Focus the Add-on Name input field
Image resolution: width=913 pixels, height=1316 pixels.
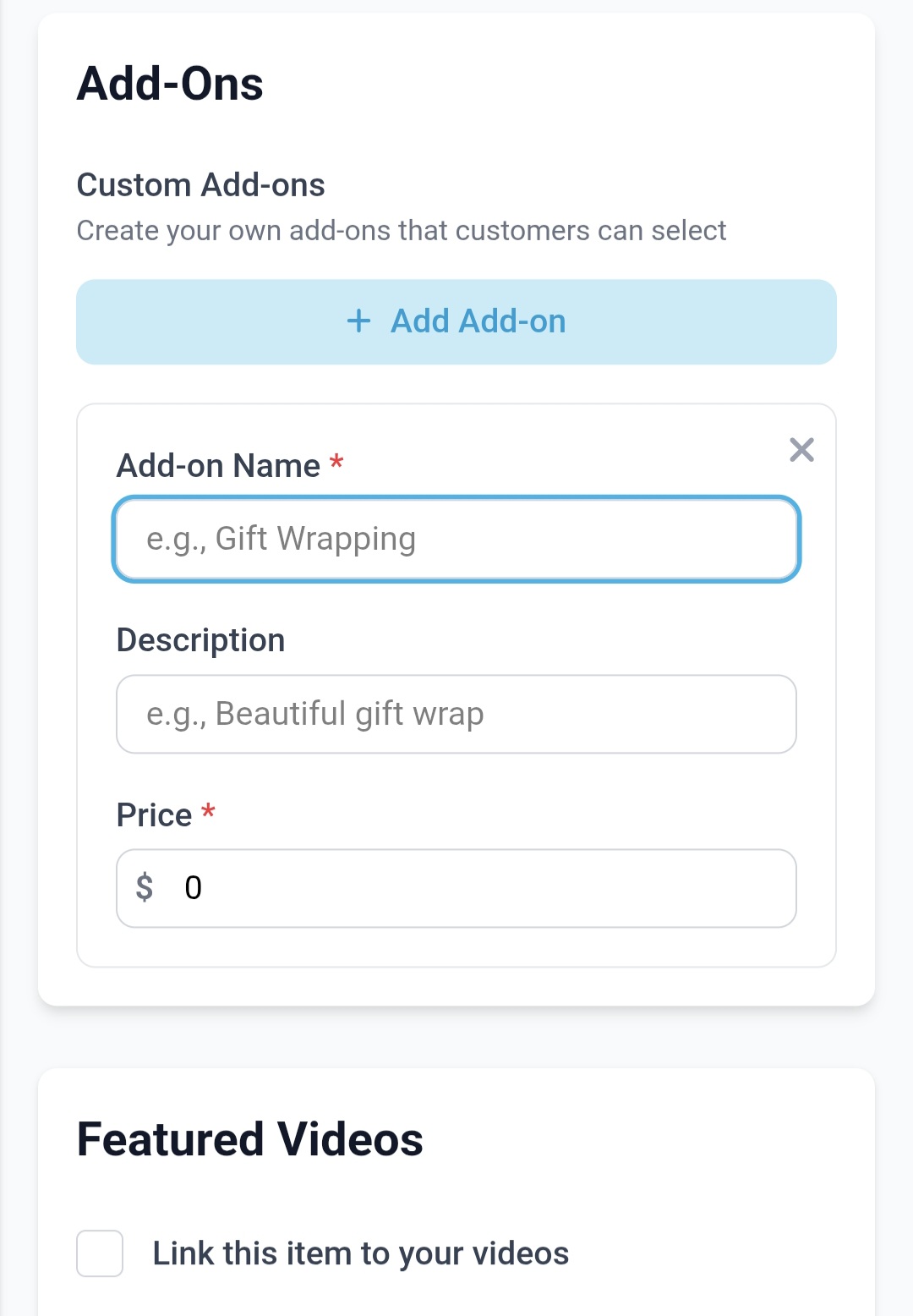pyautogui.click(x=456, y=540)
